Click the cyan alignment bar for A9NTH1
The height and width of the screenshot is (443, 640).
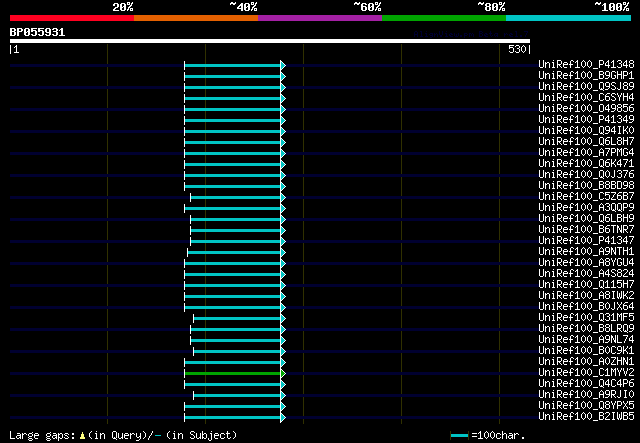(236, 253)
